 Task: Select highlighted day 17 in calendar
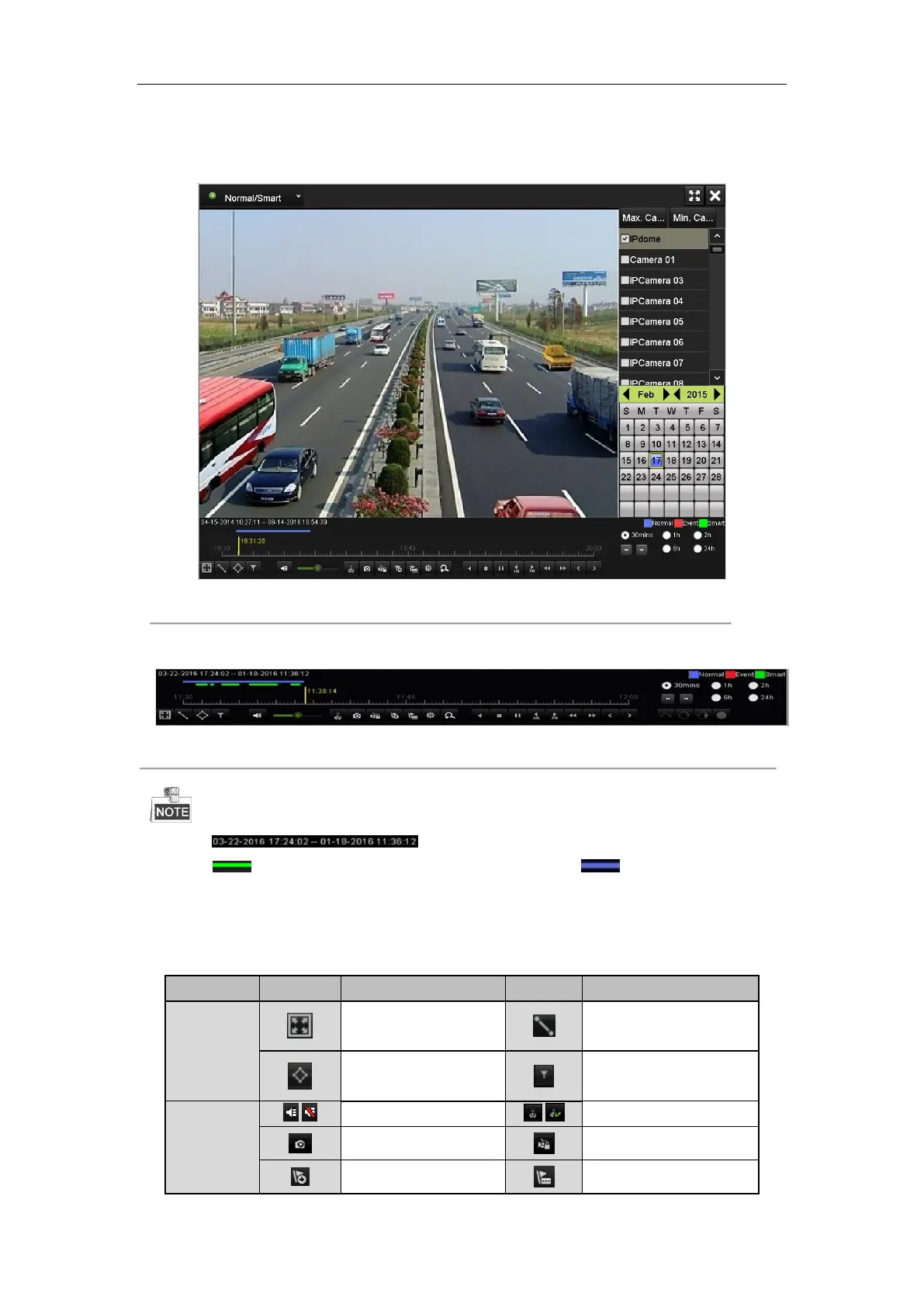tap(656, 460)
